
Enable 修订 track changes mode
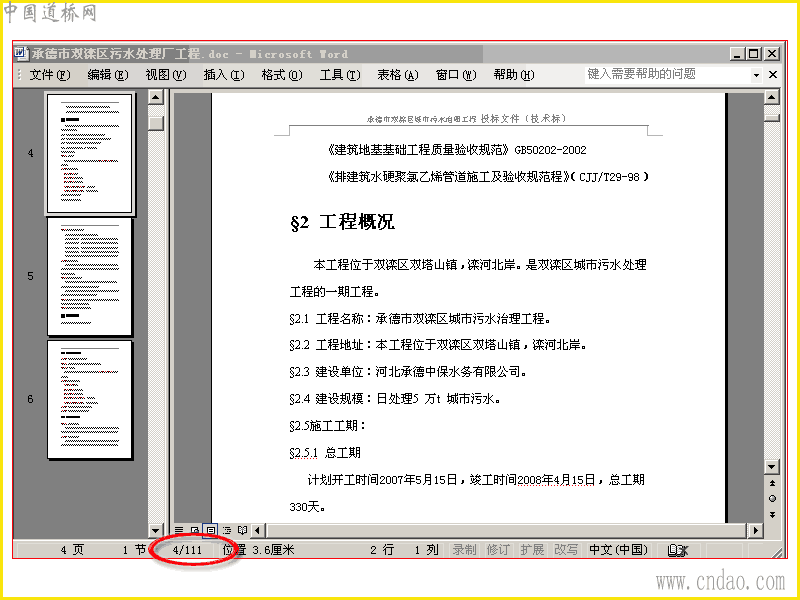498,549
